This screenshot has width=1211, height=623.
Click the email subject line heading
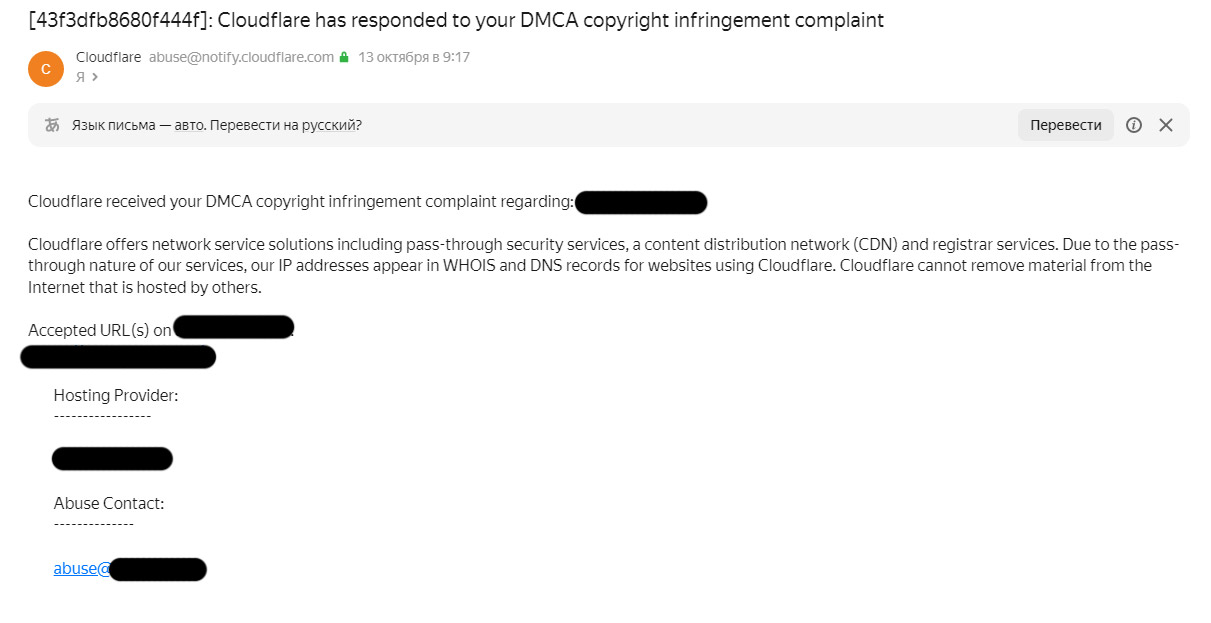(x=456, y=20)
